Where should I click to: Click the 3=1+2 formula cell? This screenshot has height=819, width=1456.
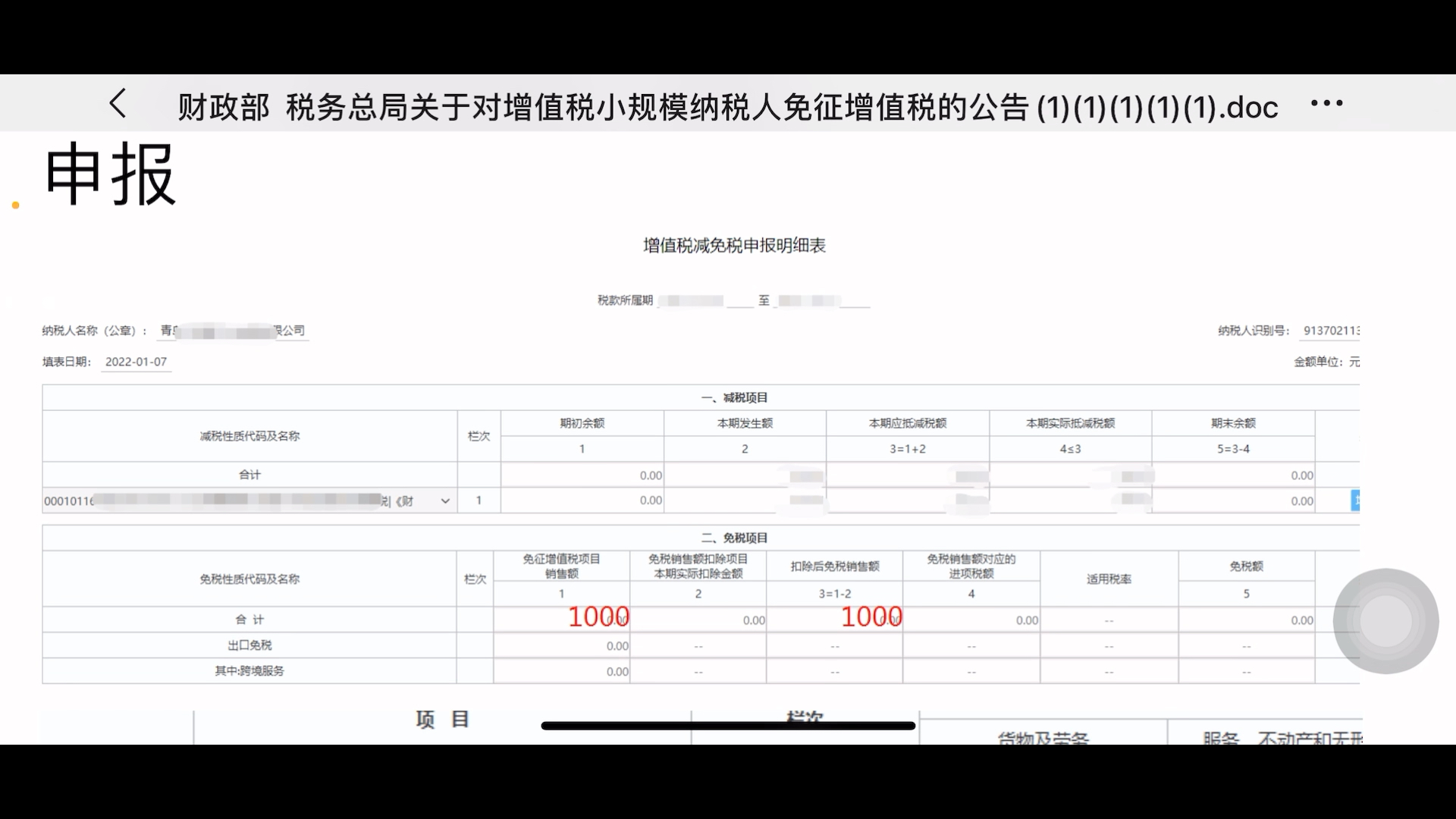(908, 449)
